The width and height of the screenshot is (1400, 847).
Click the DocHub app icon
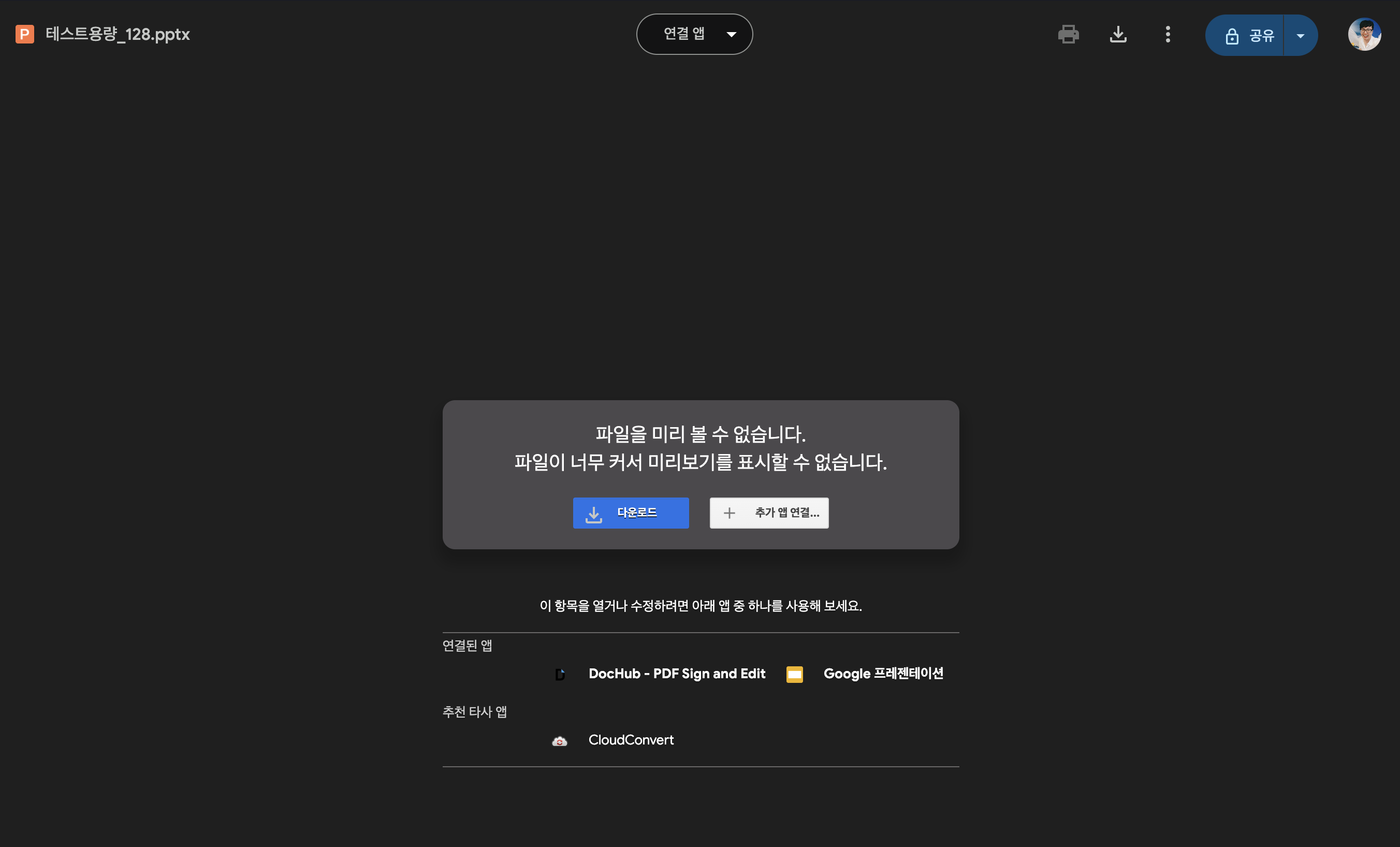point(560,674)
